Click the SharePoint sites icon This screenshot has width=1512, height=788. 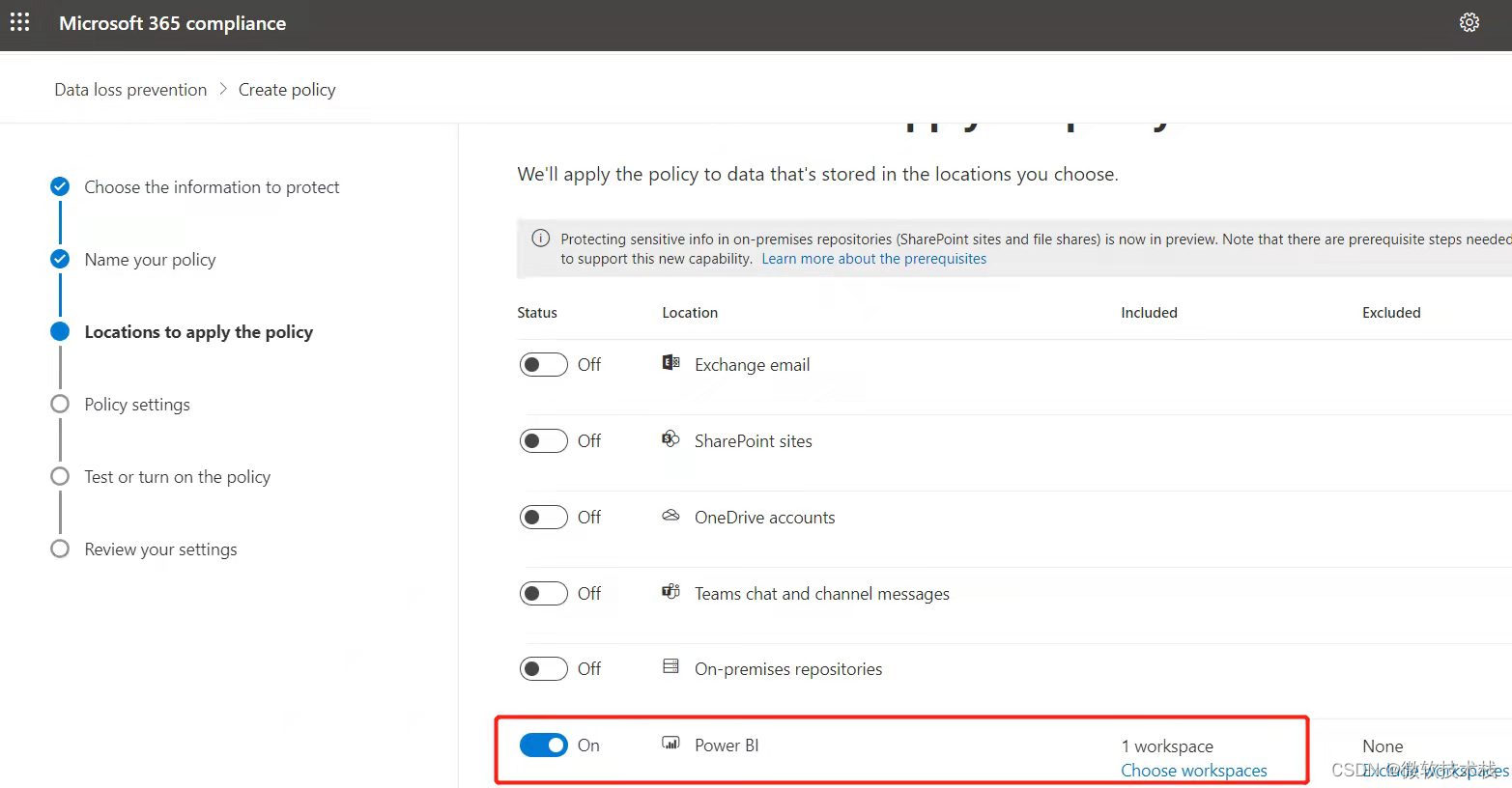(670, 439)
